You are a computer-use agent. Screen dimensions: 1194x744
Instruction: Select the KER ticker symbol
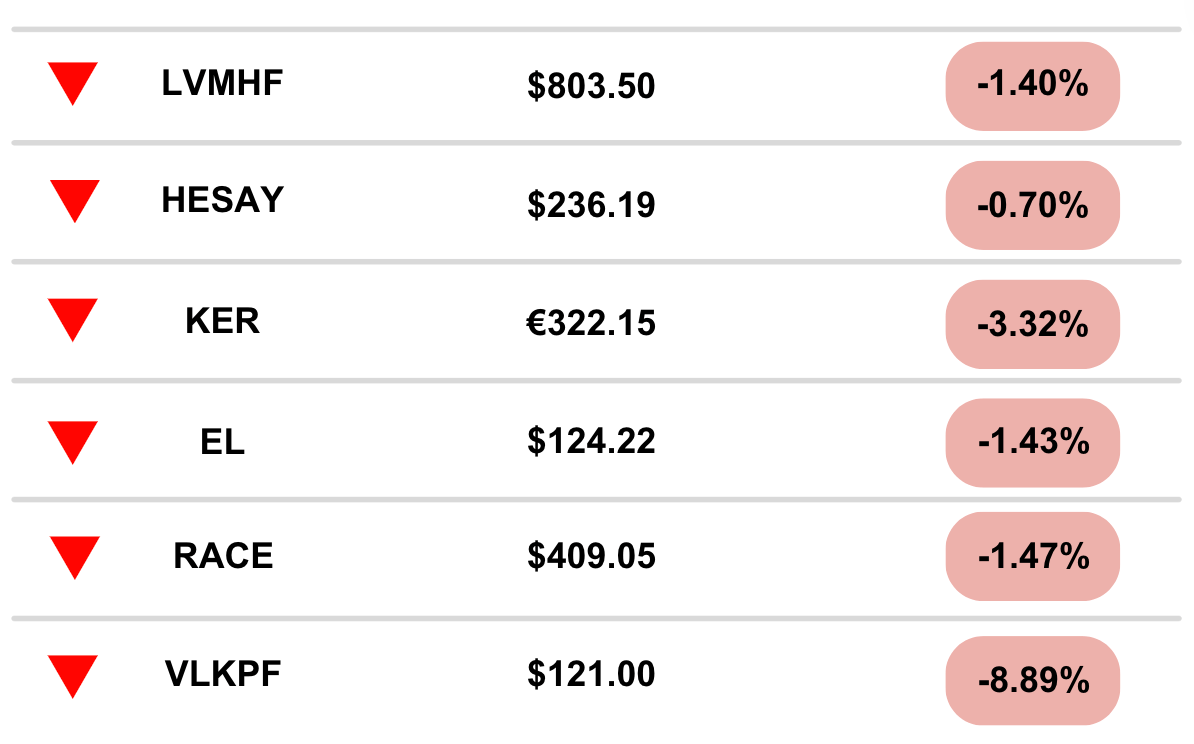pyautogui.click(x=222, y=321)
